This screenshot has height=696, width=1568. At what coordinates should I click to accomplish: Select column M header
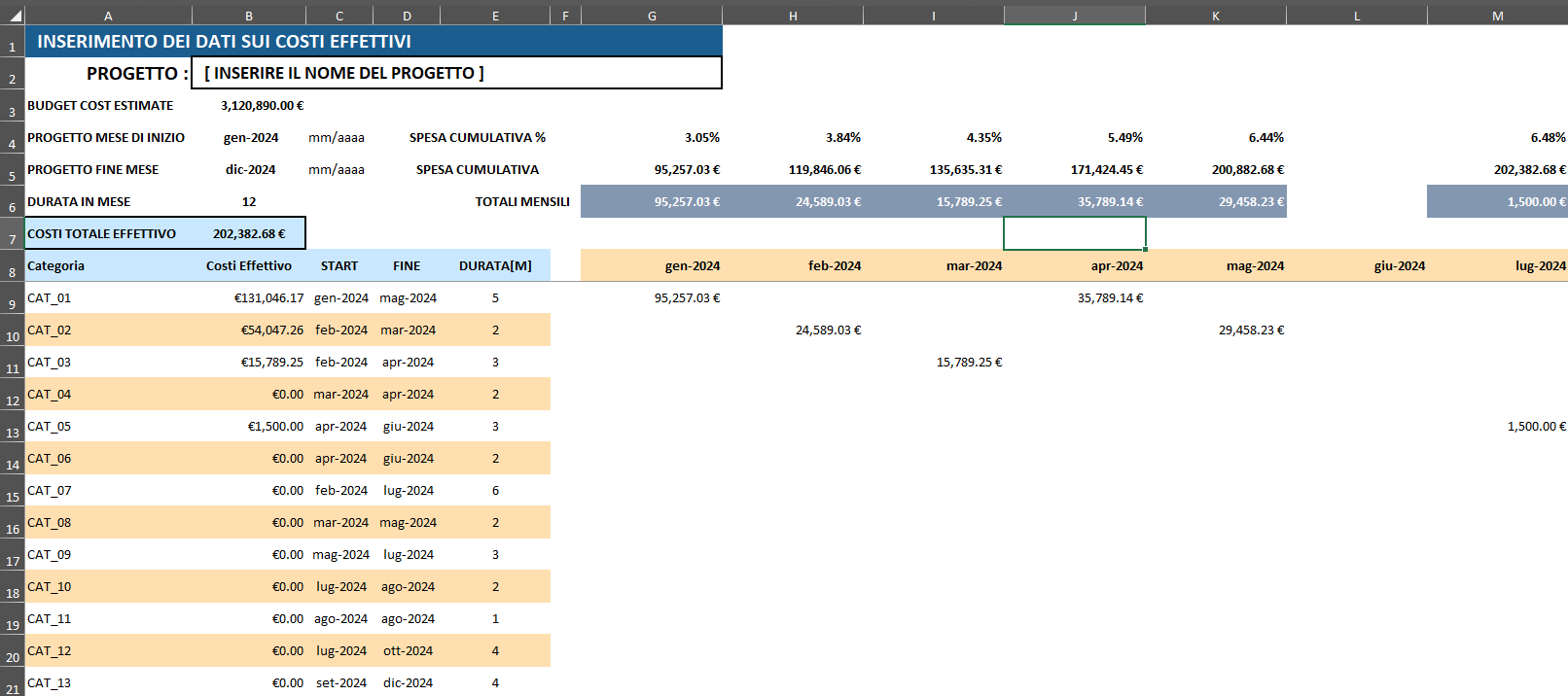[x=1498, y=16]
